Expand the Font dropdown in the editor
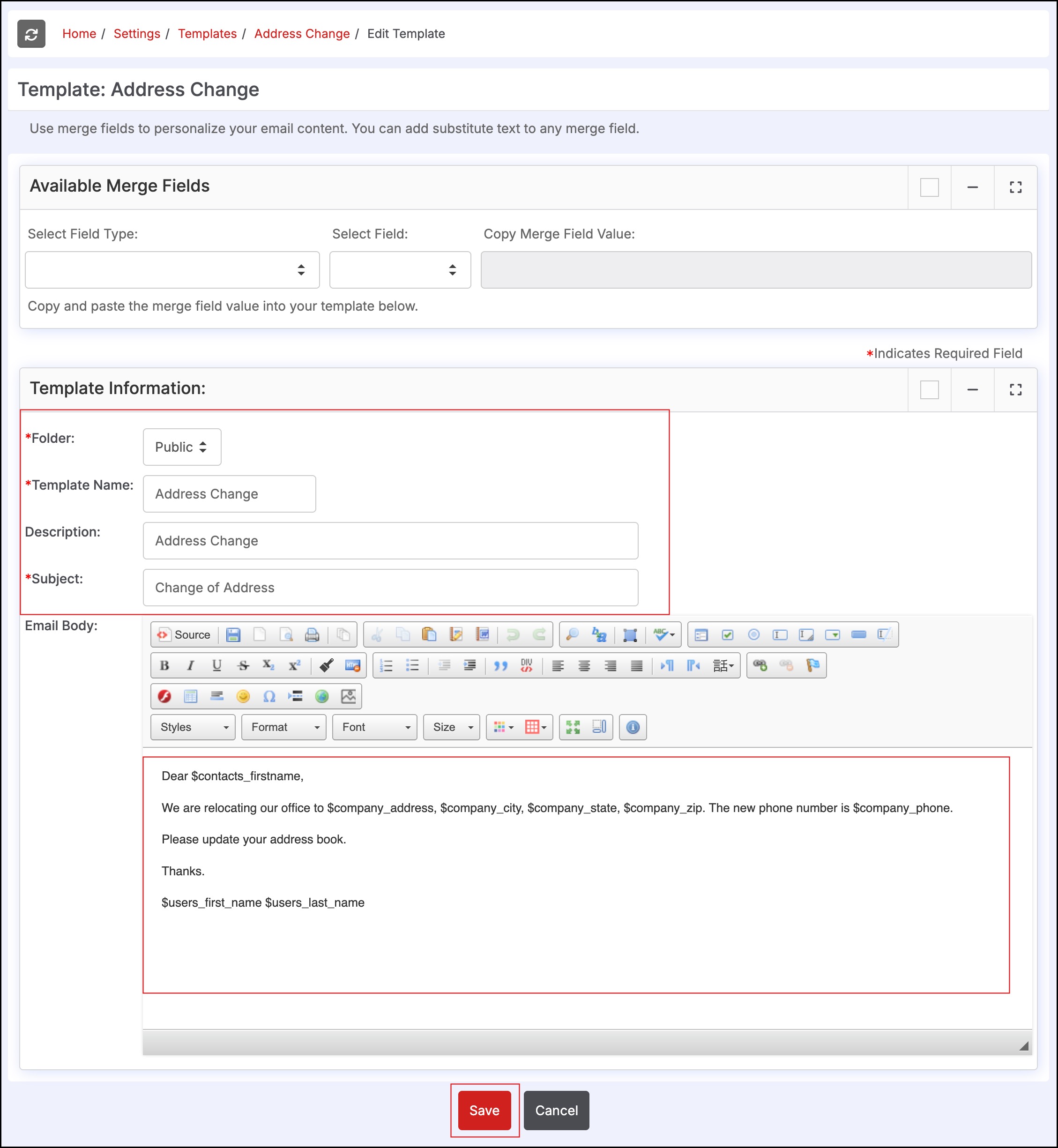The height and width of the screenshot is (1148, 1058). click(374, 727)
